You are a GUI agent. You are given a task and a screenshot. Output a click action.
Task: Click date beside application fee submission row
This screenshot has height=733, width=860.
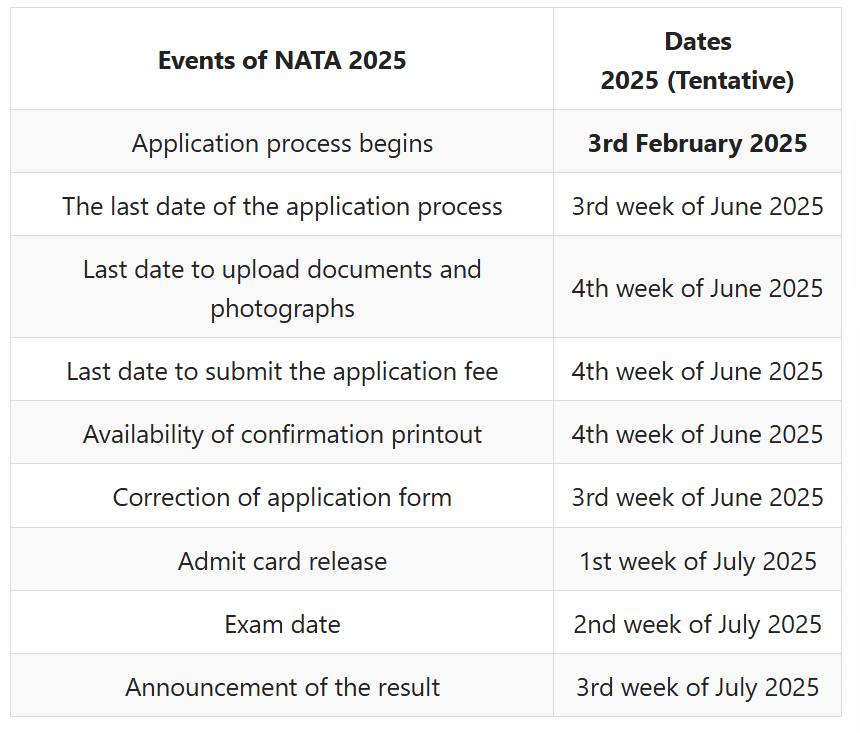697,371
